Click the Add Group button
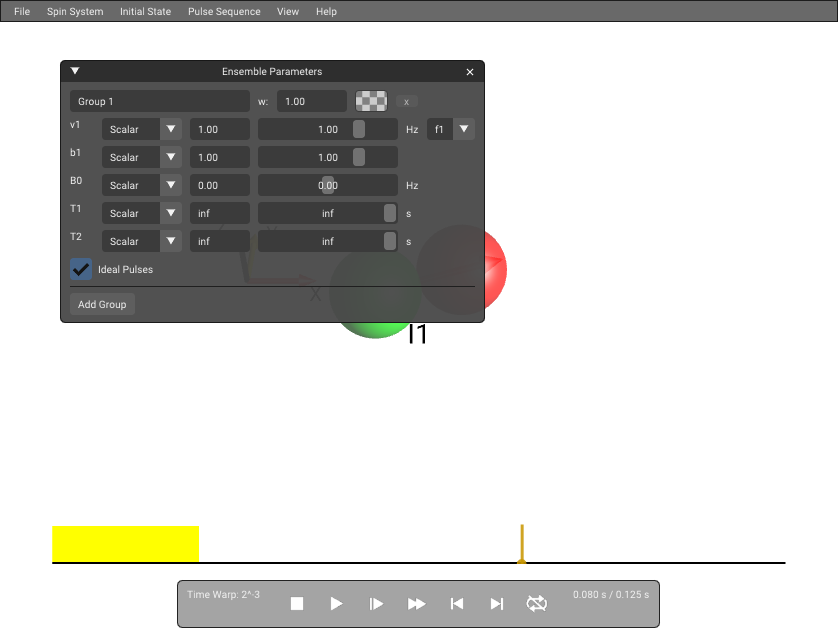The image size is (838, 628). pyautogui.click(x=102, y=304)
